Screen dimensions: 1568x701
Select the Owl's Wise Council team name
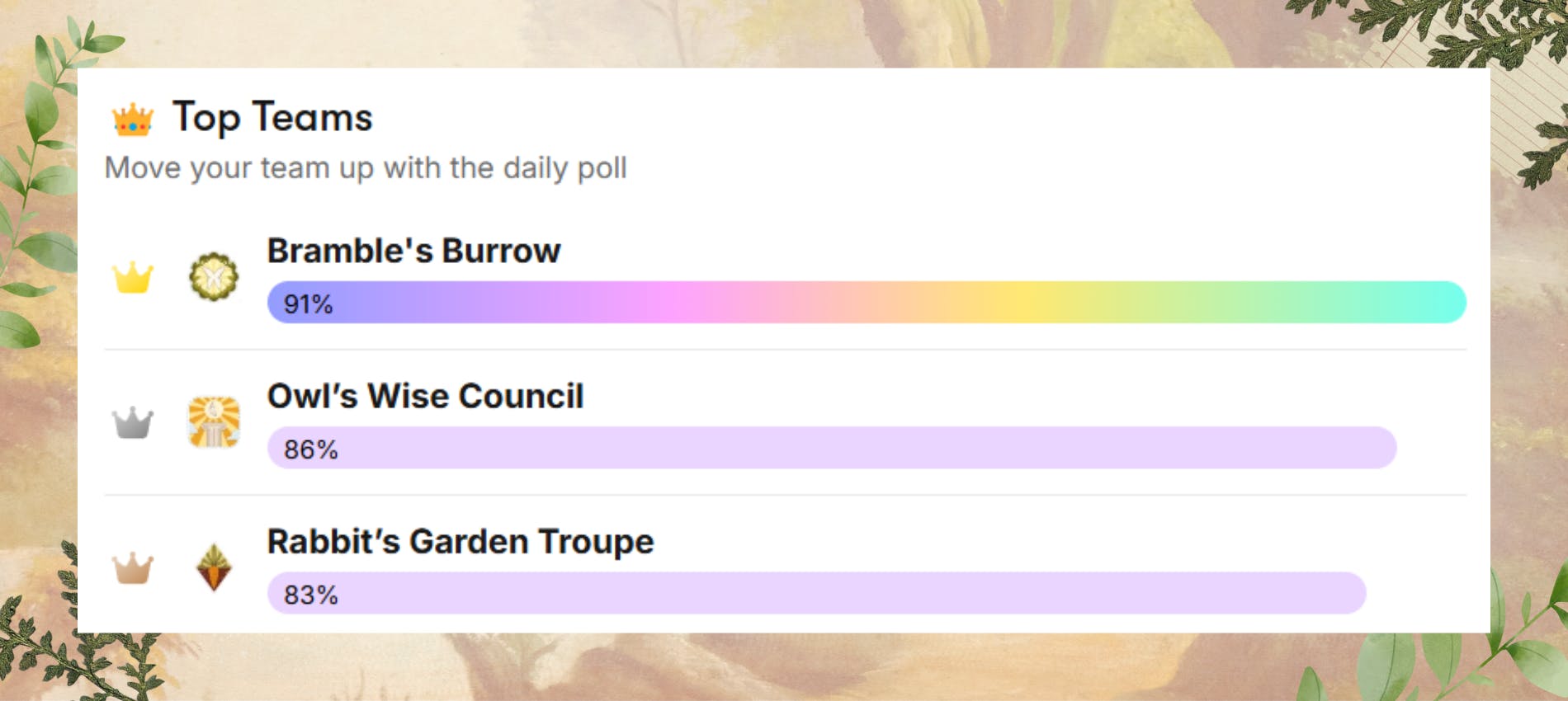(x=425, y=396)
